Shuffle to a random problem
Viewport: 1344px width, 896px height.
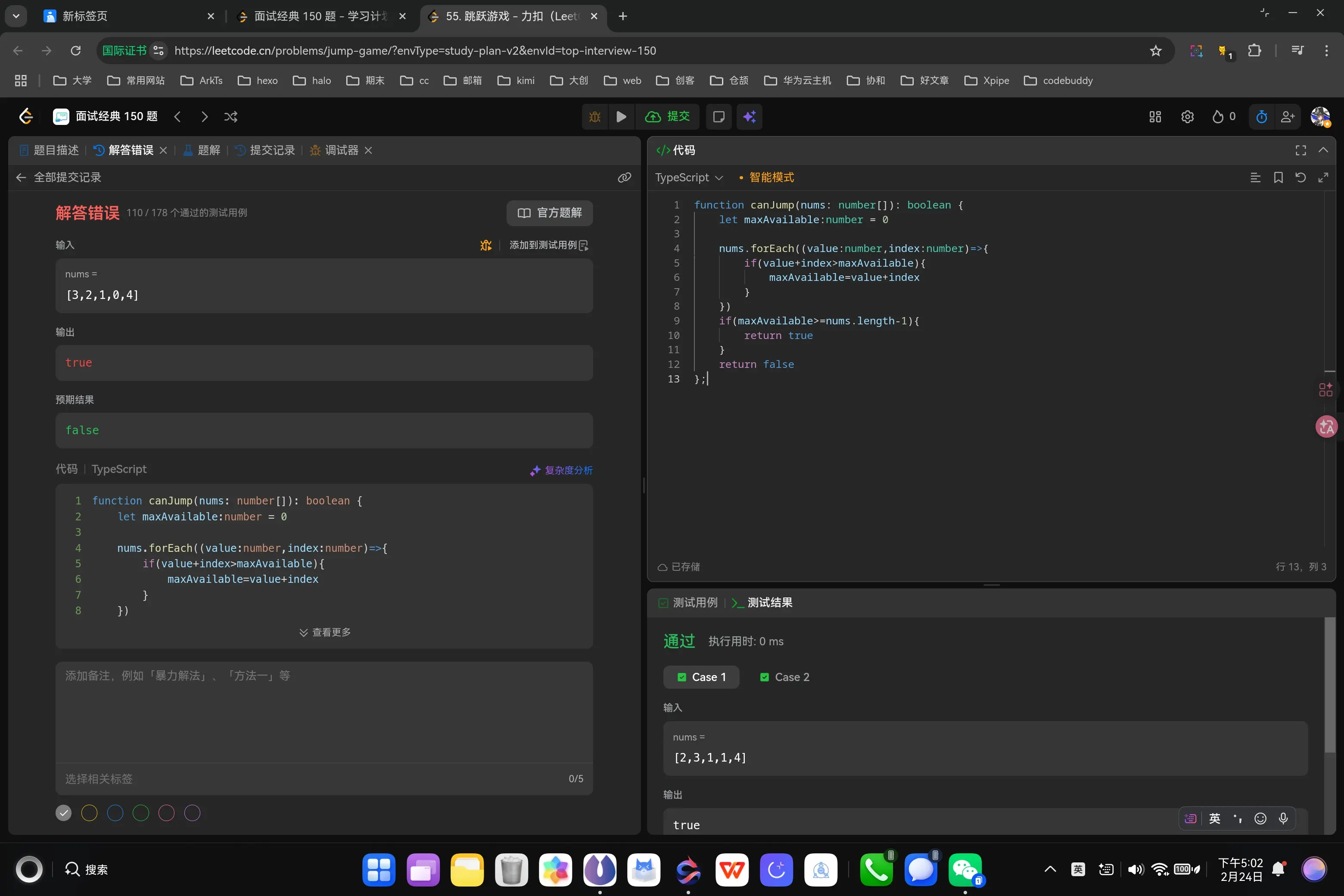click(x=231, y=117)
